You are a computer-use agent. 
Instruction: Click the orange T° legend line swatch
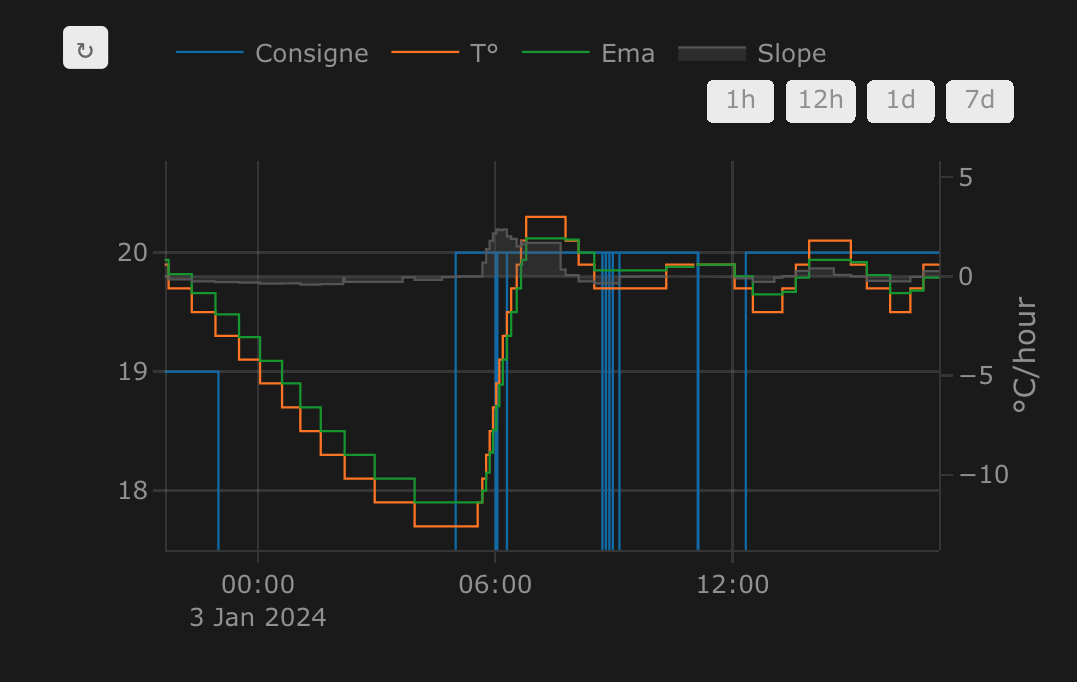[425, 54]
